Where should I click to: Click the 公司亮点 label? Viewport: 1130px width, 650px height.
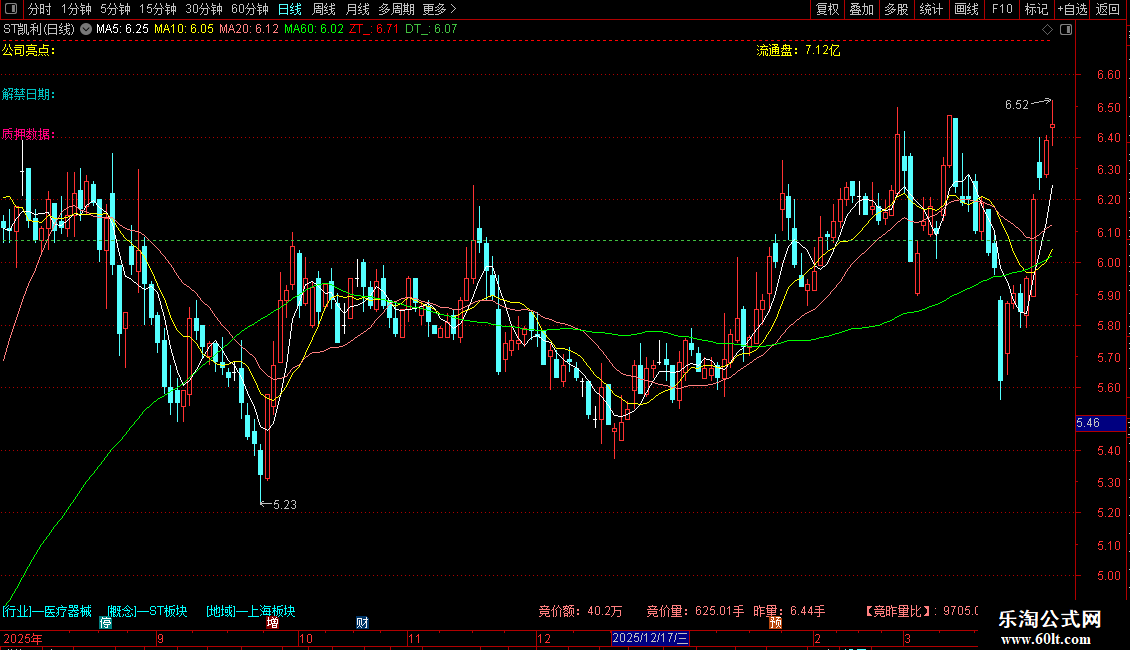(x=28, y=50)
